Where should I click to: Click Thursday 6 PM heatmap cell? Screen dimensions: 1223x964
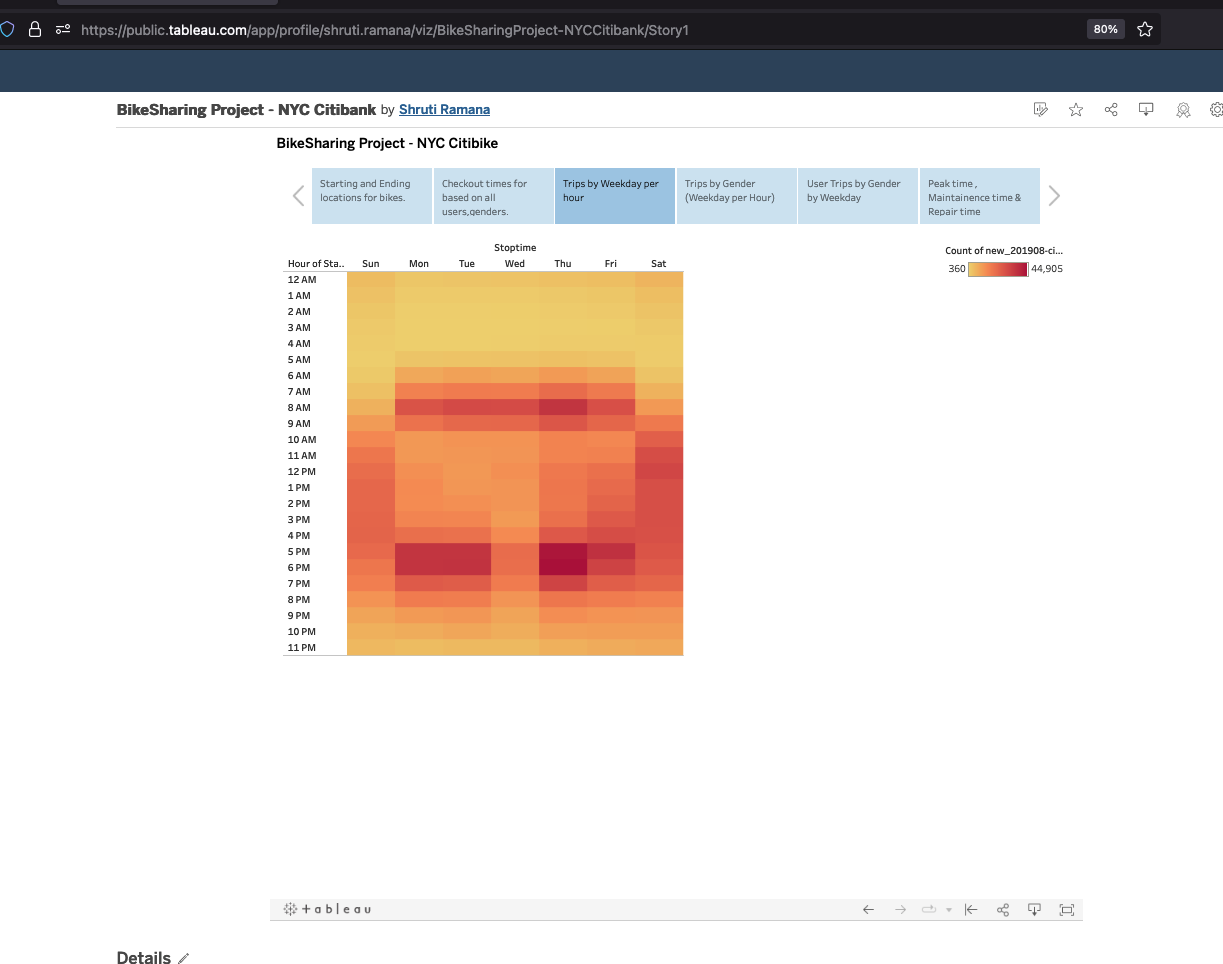[563, 568]
